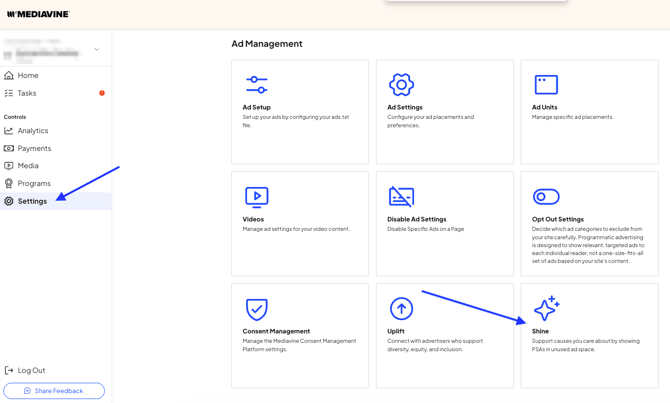Viewport: 670px width, 403px height.
Task: Click the Controls section label
Action: coord(15,117)
